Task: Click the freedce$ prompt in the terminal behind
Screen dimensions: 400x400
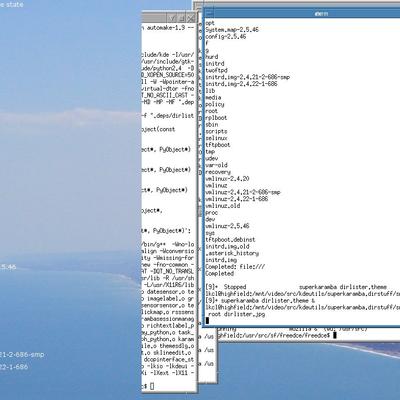Action: point(273,335)
